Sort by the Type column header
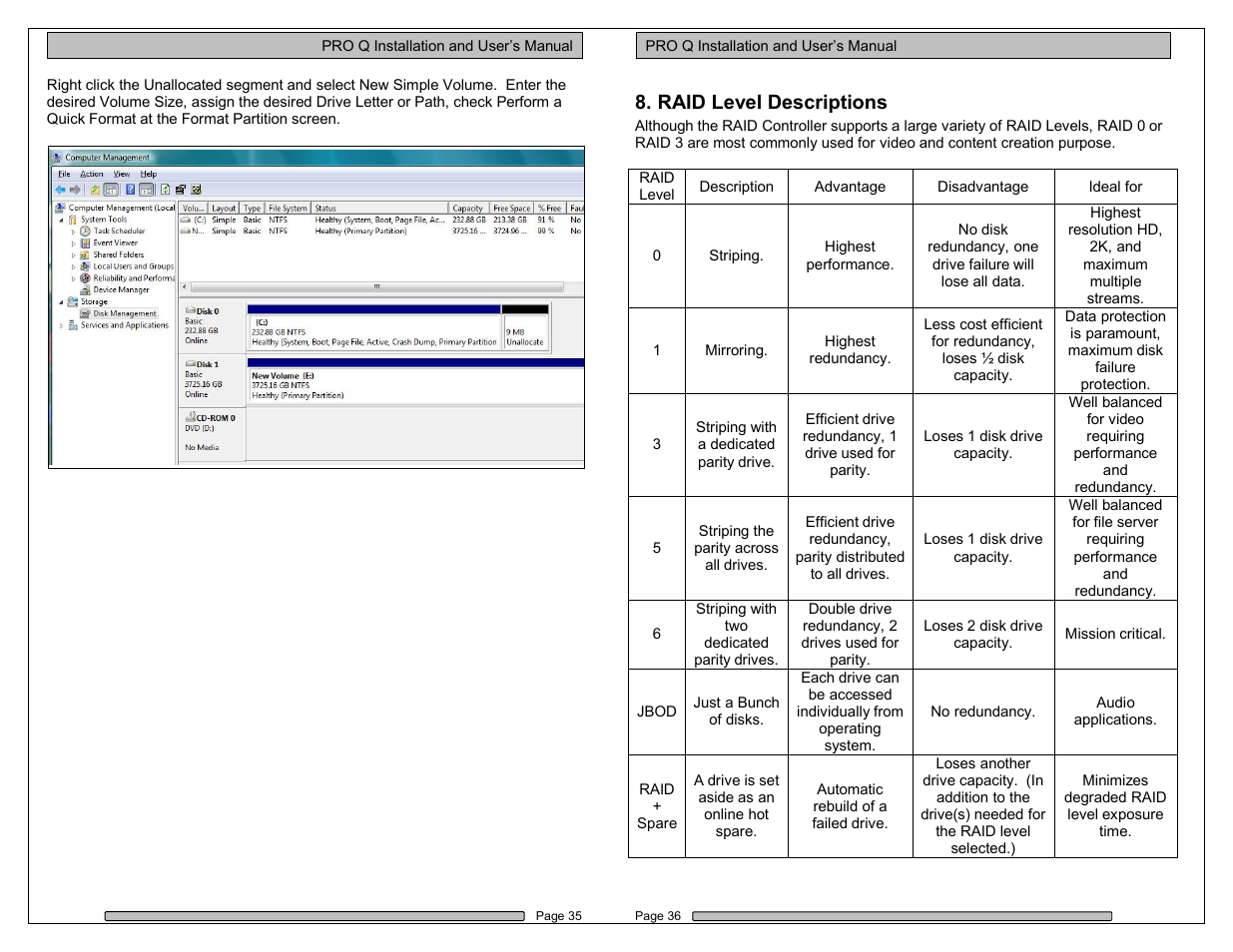 pos(253,209)
